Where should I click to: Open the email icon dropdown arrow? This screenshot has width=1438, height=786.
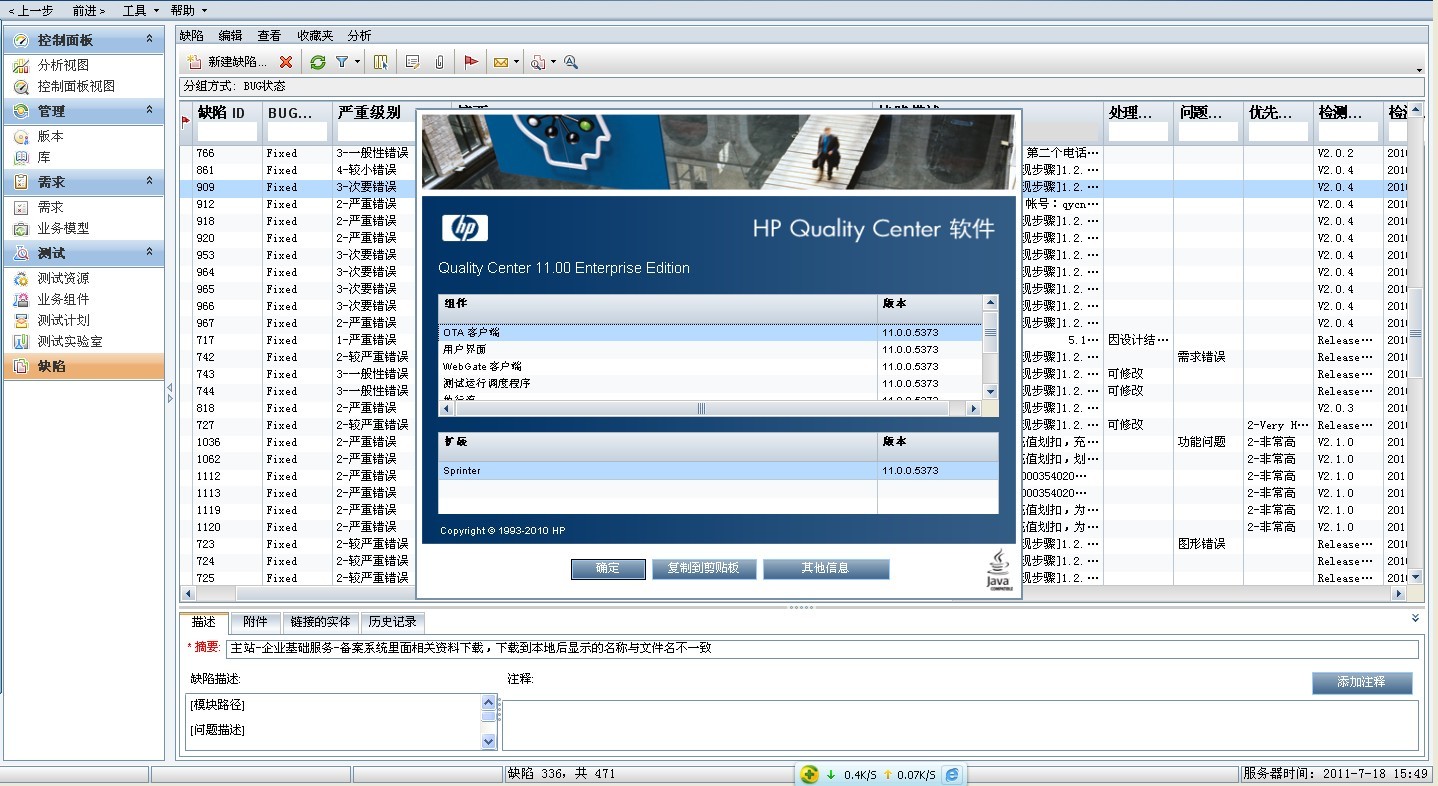click(516, 62)
